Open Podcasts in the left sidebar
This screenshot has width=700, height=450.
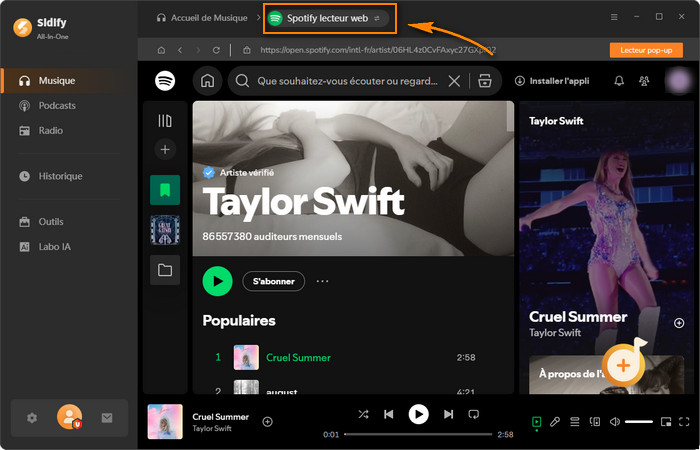pos(57,105)
